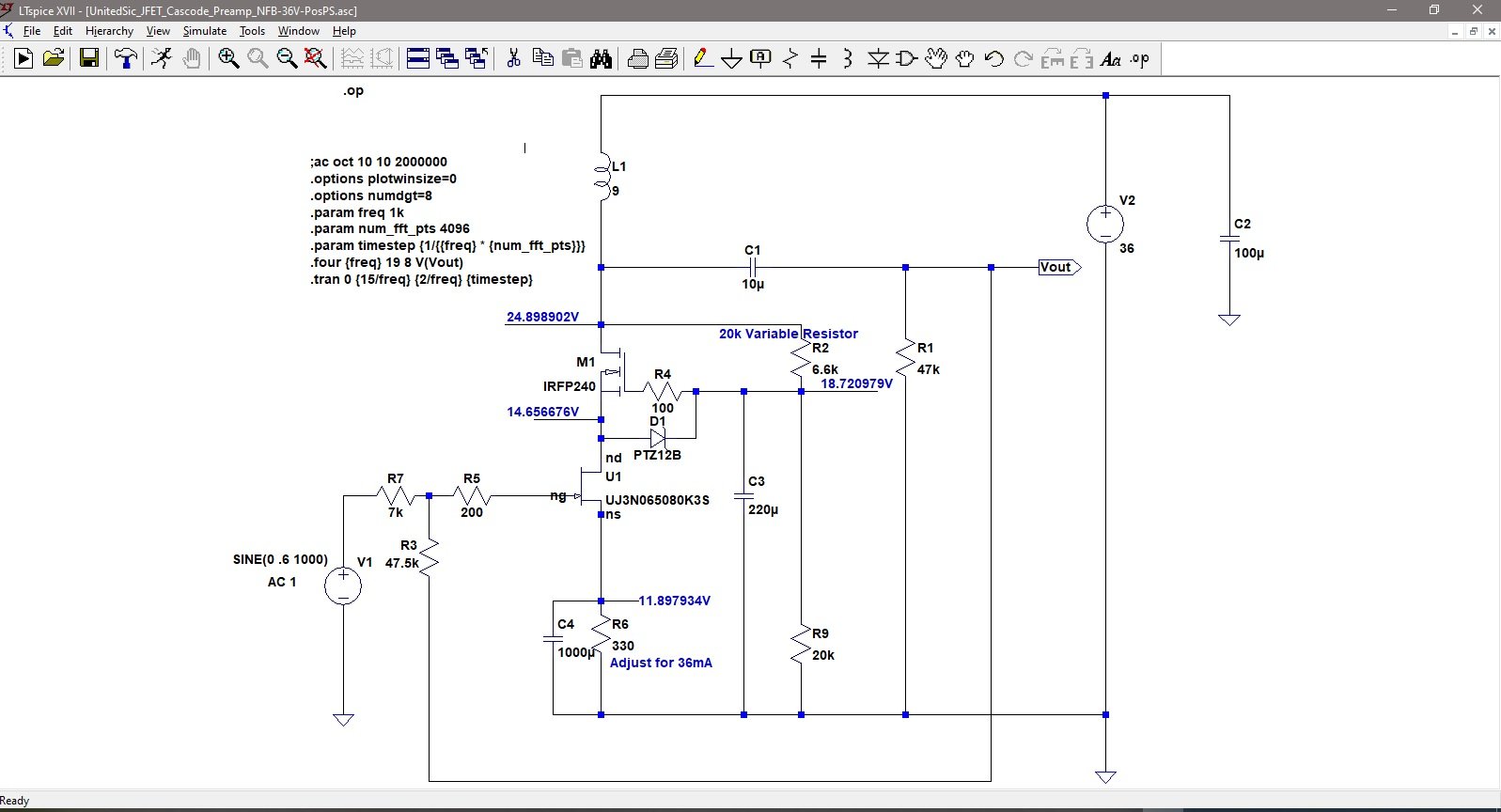Click the 'SINE(0 .6 1000)' source value
The width and height of the screenshot is (1501, 812).
[281, 559]
